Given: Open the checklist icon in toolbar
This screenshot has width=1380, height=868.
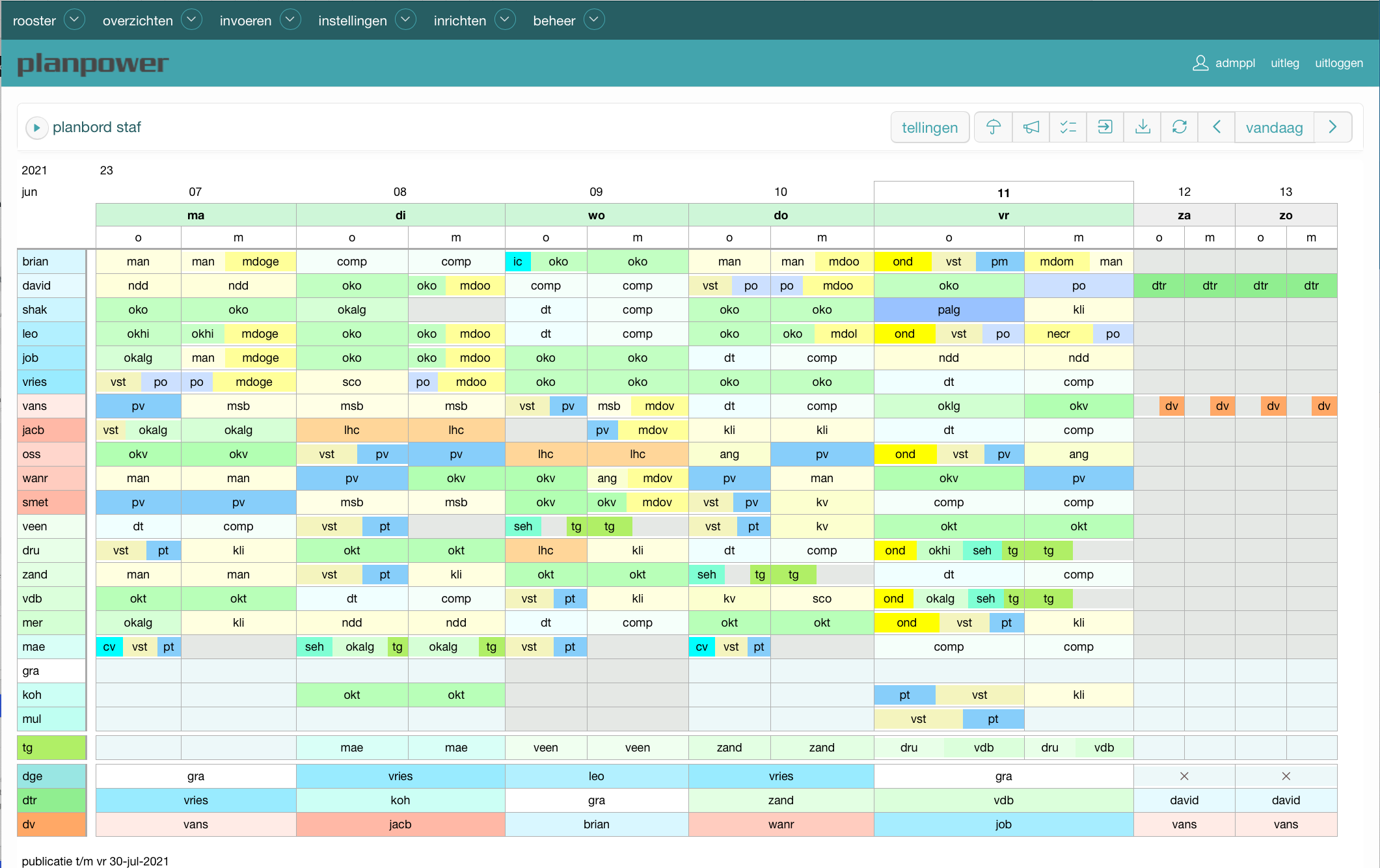Looking at the screenshot, I should click(1068, 127).
